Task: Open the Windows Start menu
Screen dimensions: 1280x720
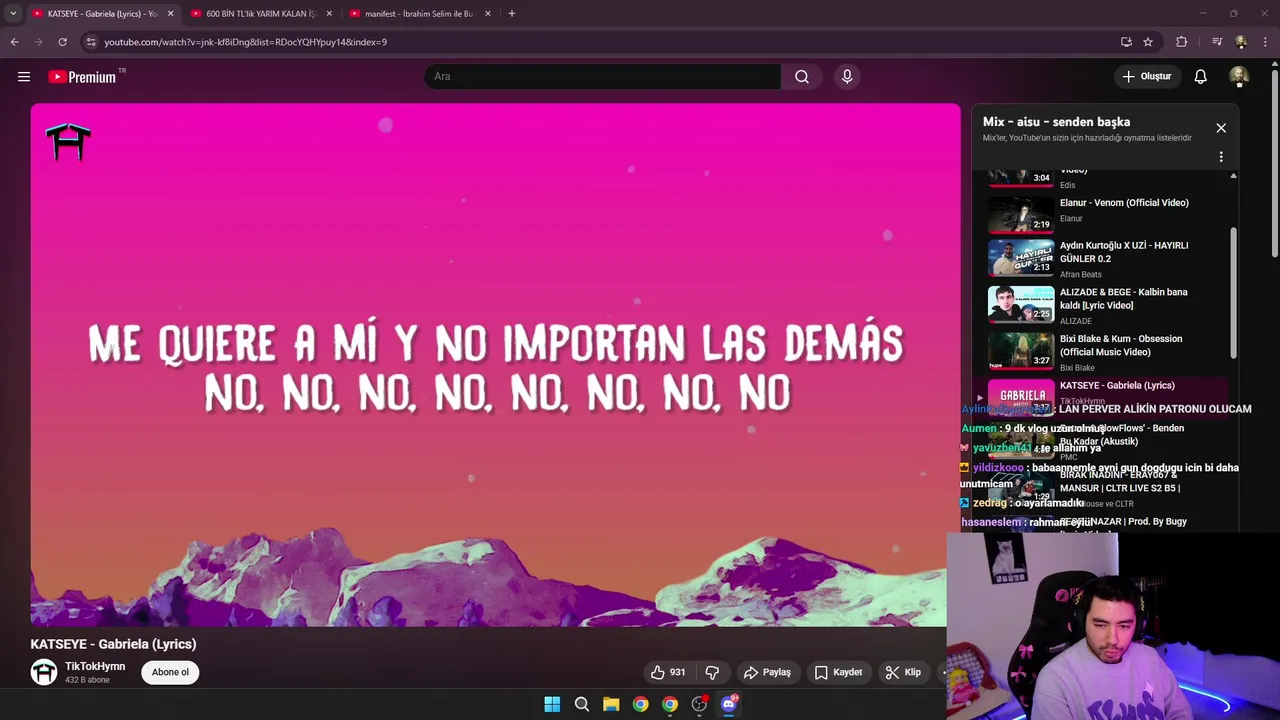Action: tap(552, 704)
